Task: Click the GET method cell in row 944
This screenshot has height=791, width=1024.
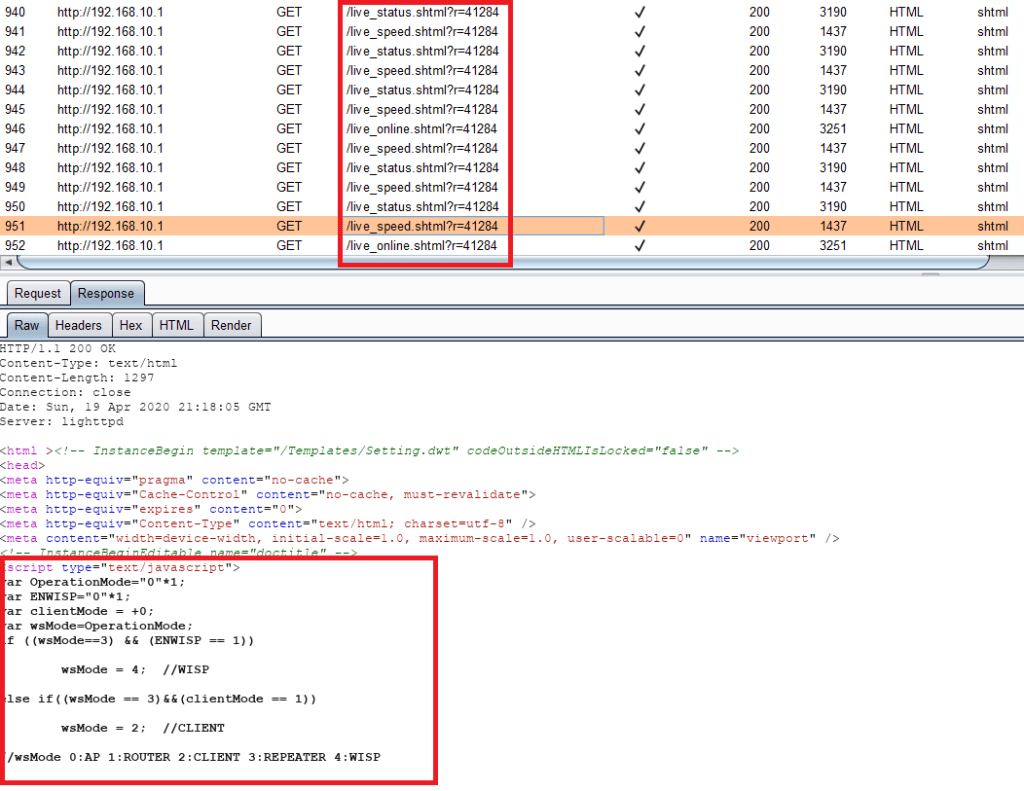Action: tap(289, 90)
